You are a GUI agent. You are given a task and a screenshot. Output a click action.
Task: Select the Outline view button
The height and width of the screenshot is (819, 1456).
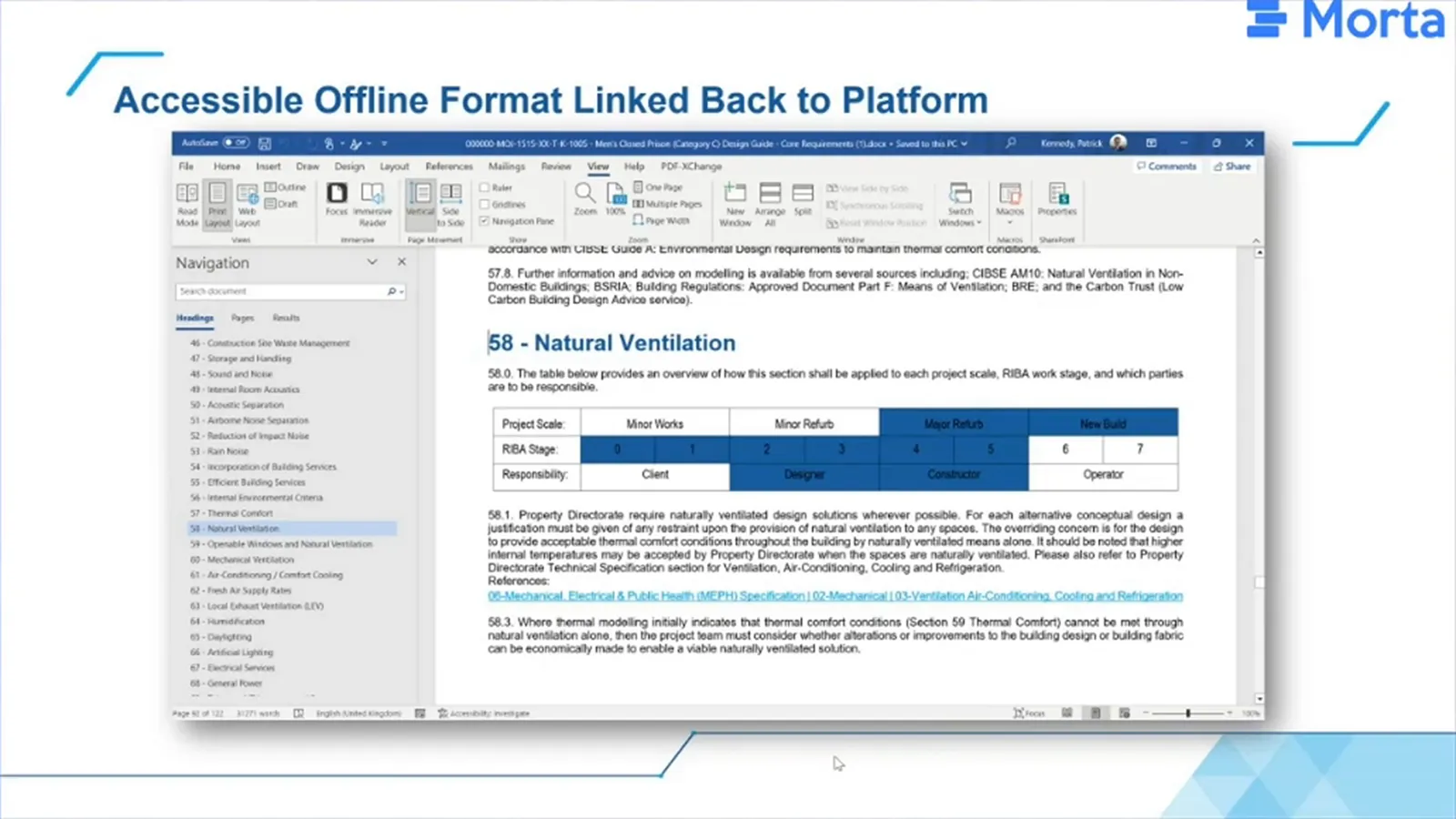[285, 187]
